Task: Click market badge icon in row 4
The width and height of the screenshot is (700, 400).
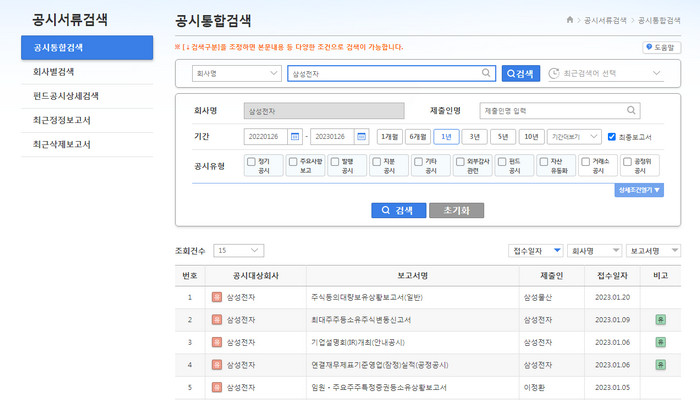Action: (217, 365)
